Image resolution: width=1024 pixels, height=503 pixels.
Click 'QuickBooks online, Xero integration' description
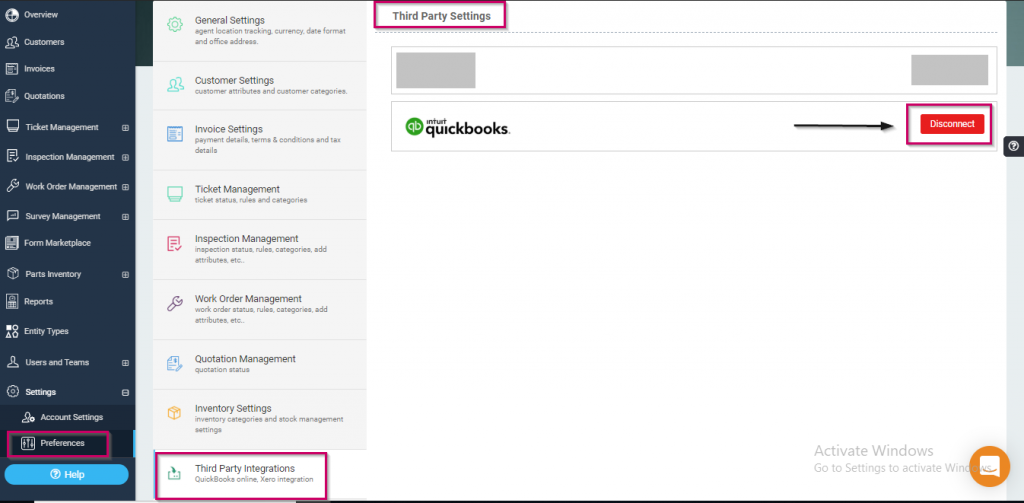click(254, 479)
